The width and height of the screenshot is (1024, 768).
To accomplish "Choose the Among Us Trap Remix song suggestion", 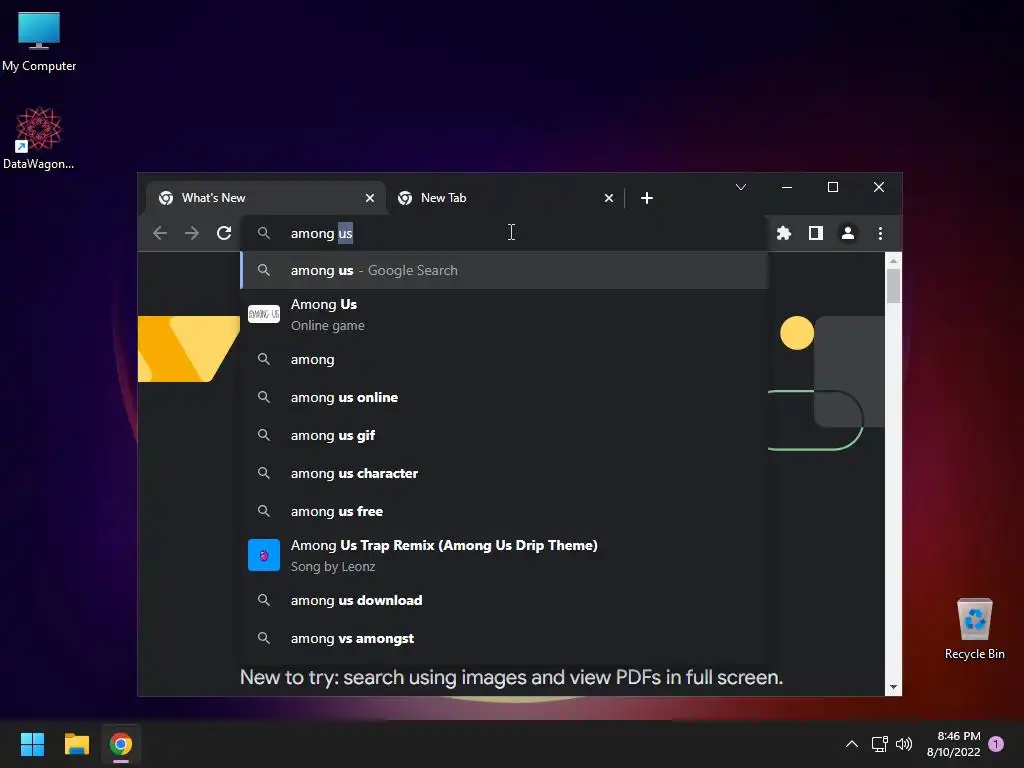I will (505, 555).
